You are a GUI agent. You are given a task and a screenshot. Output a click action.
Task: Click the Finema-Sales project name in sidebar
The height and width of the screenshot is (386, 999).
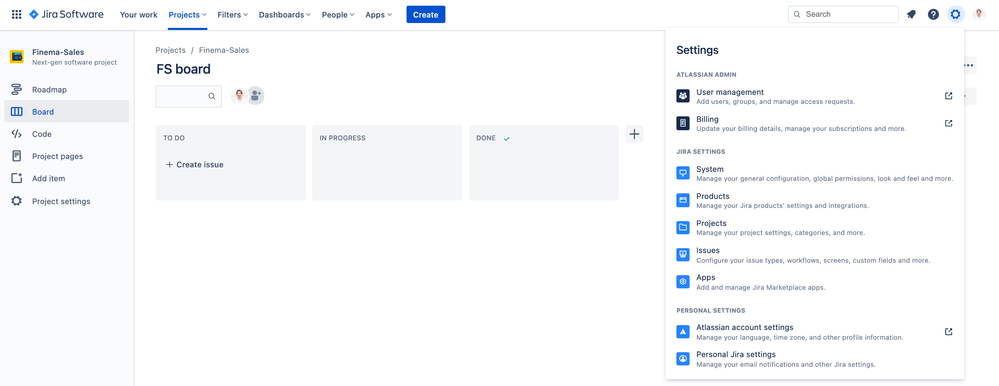coord(58,52)
